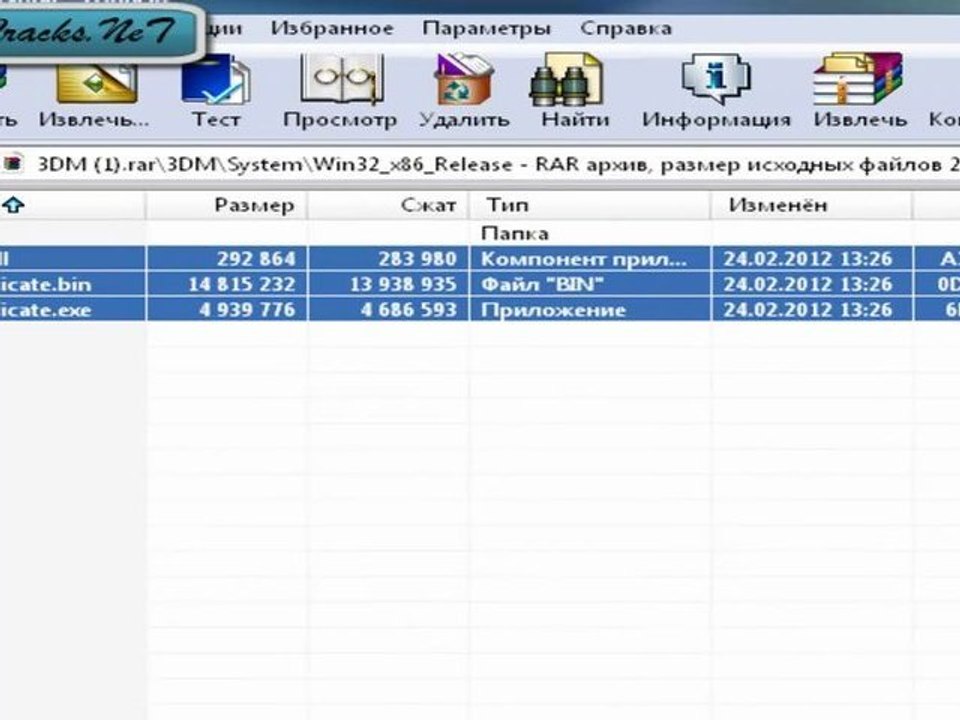Select the file row ending in icate.exe

(x=480, y=310)
